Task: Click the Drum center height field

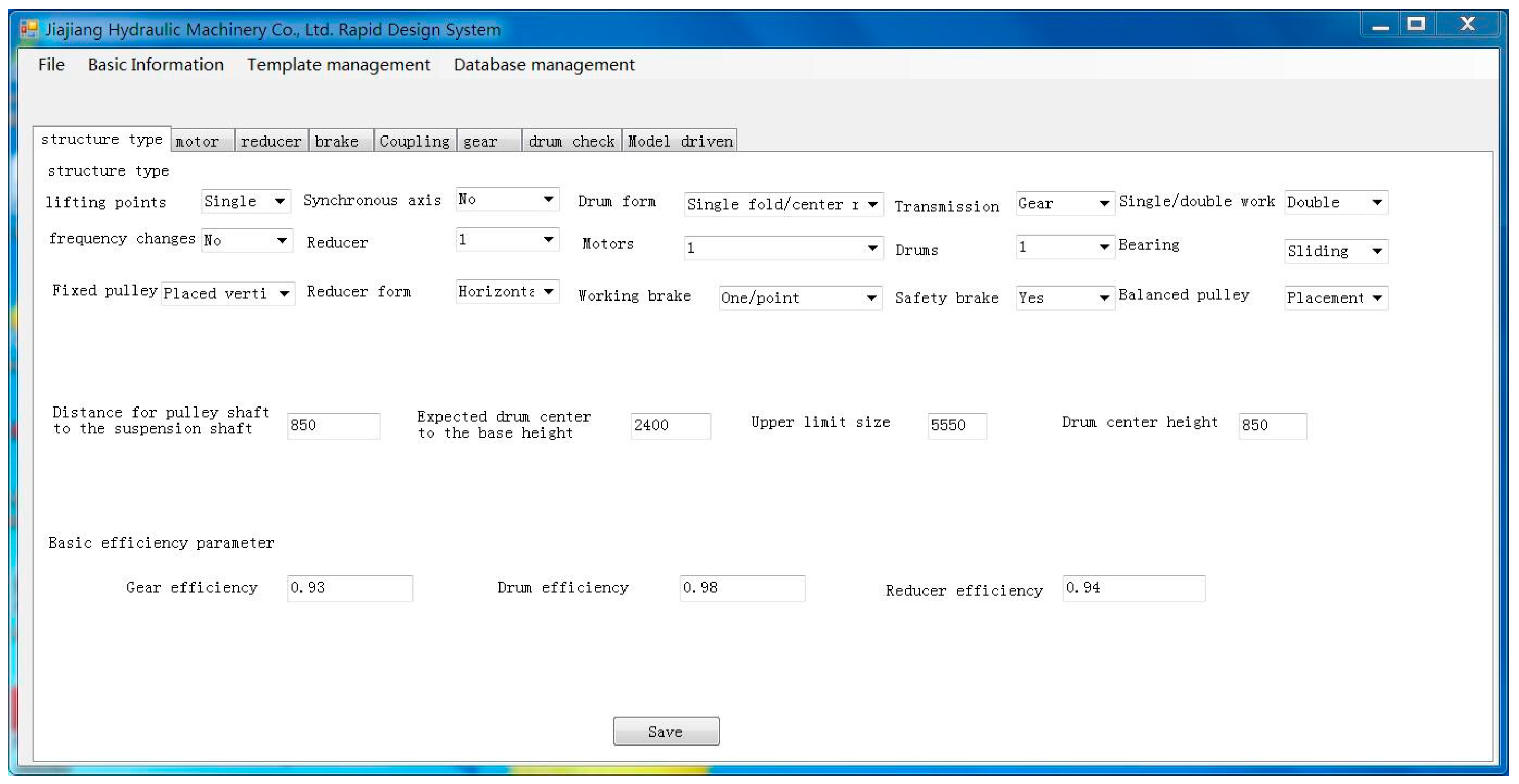Action: (1272, 425)
